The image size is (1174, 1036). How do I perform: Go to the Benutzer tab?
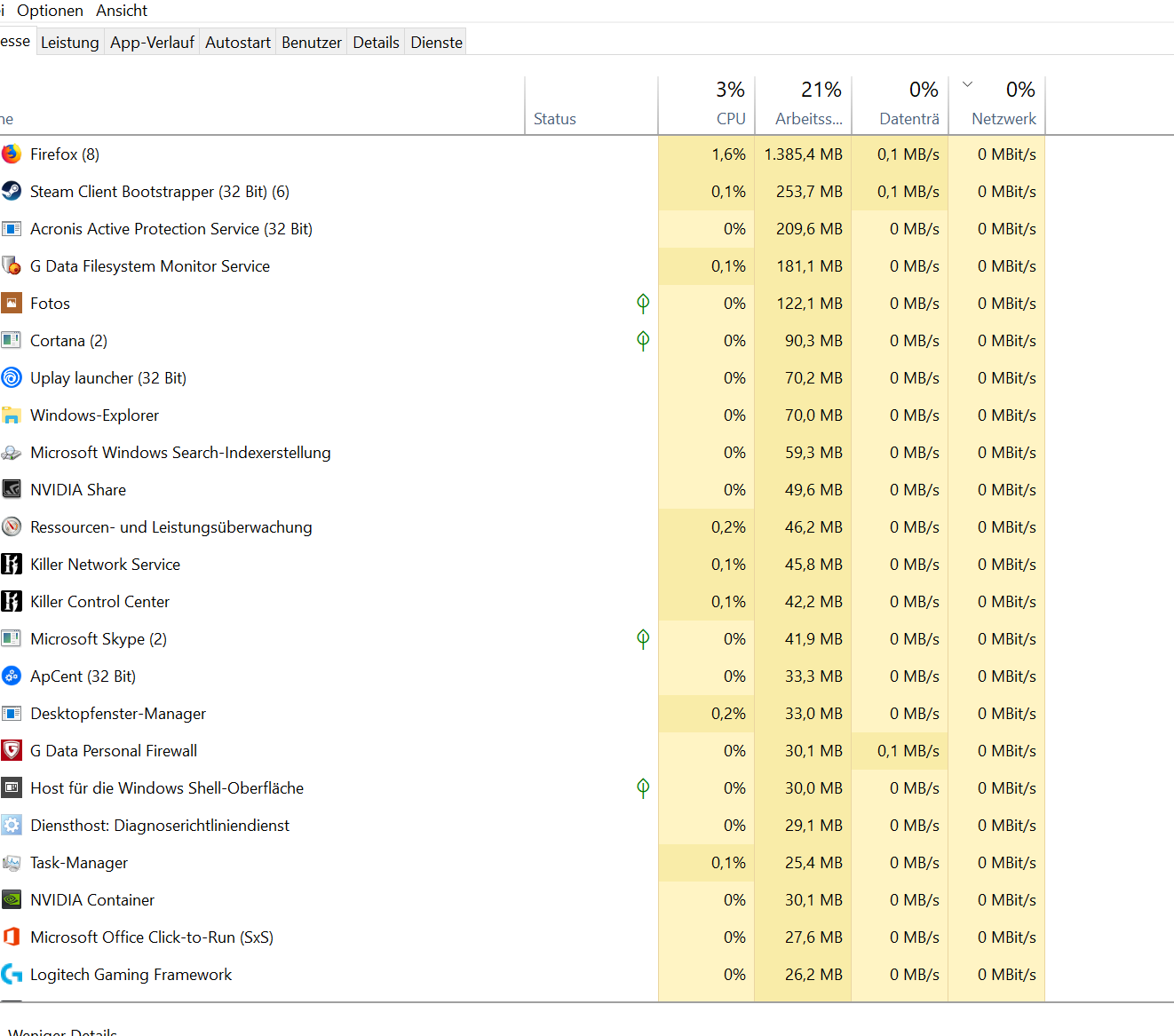pyautogui.click(x=312, y=43)
